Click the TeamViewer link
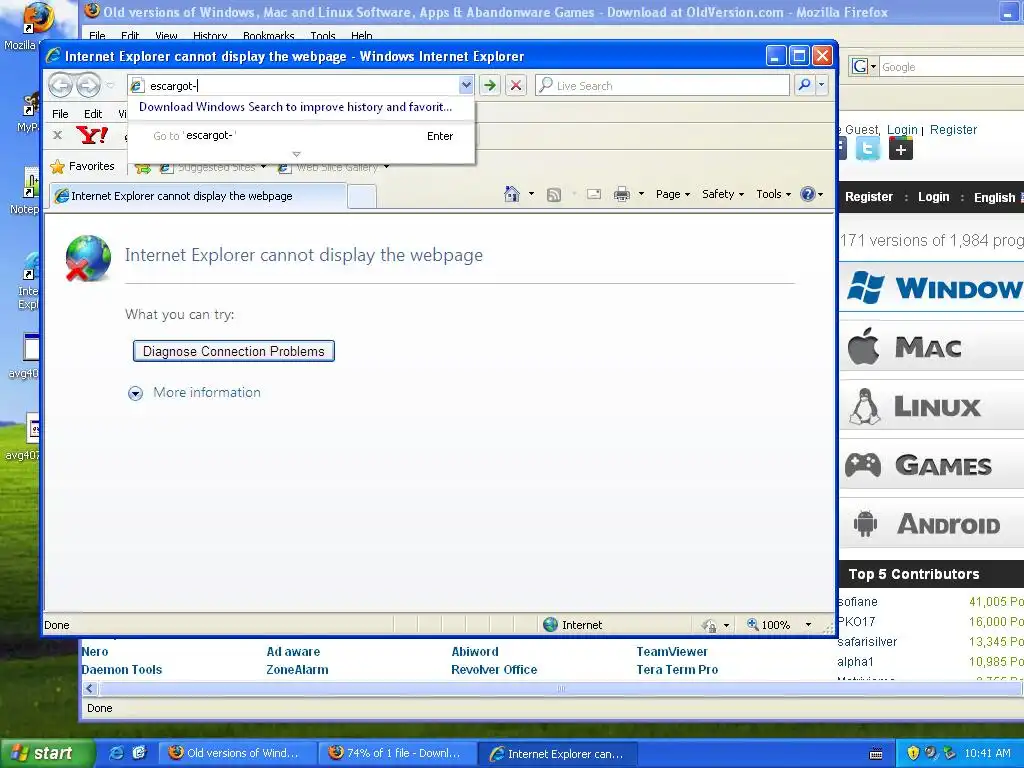 (x=671, y=651)
